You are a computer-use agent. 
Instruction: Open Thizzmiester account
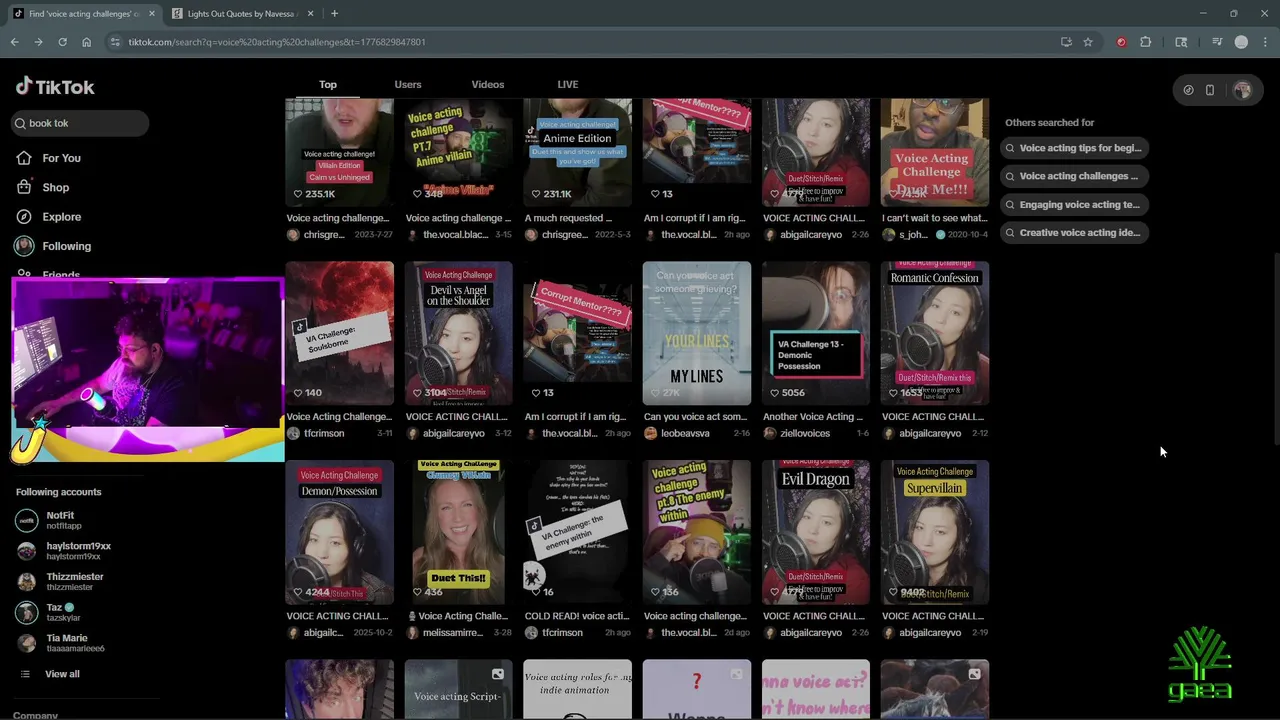(60, 581)
